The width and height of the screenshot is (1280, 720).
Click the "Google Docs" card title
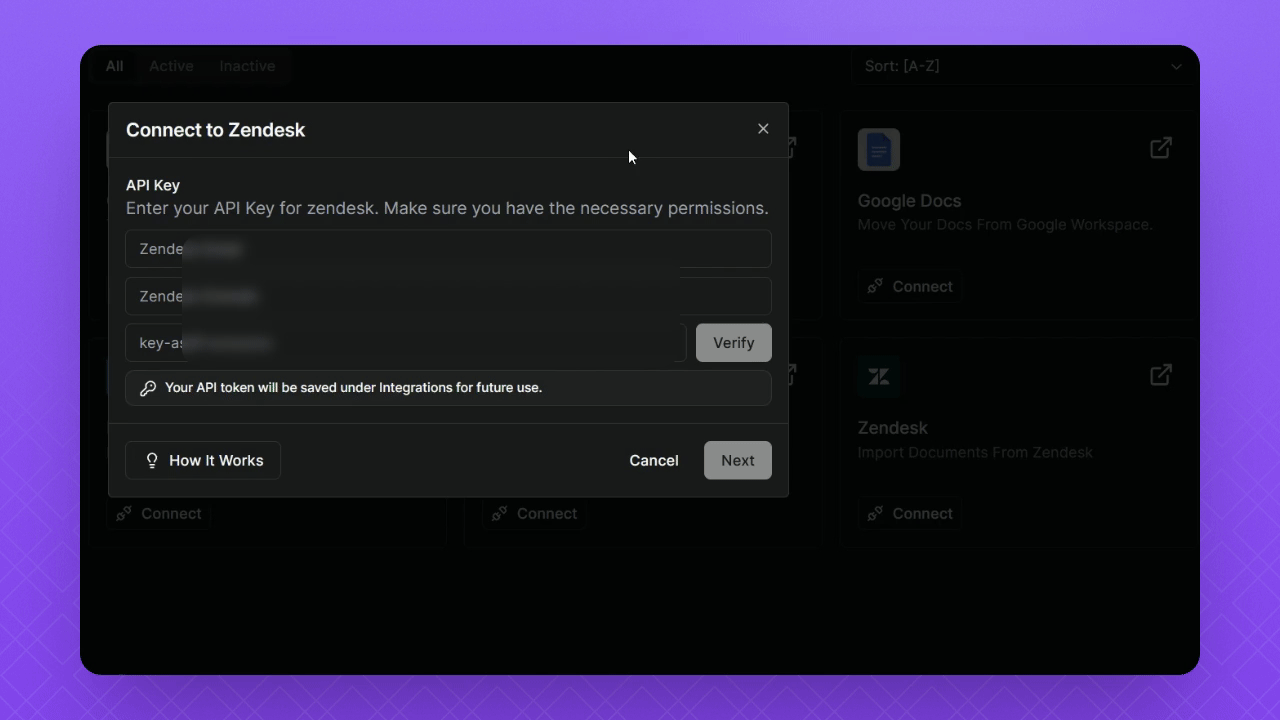pos(909,201)
